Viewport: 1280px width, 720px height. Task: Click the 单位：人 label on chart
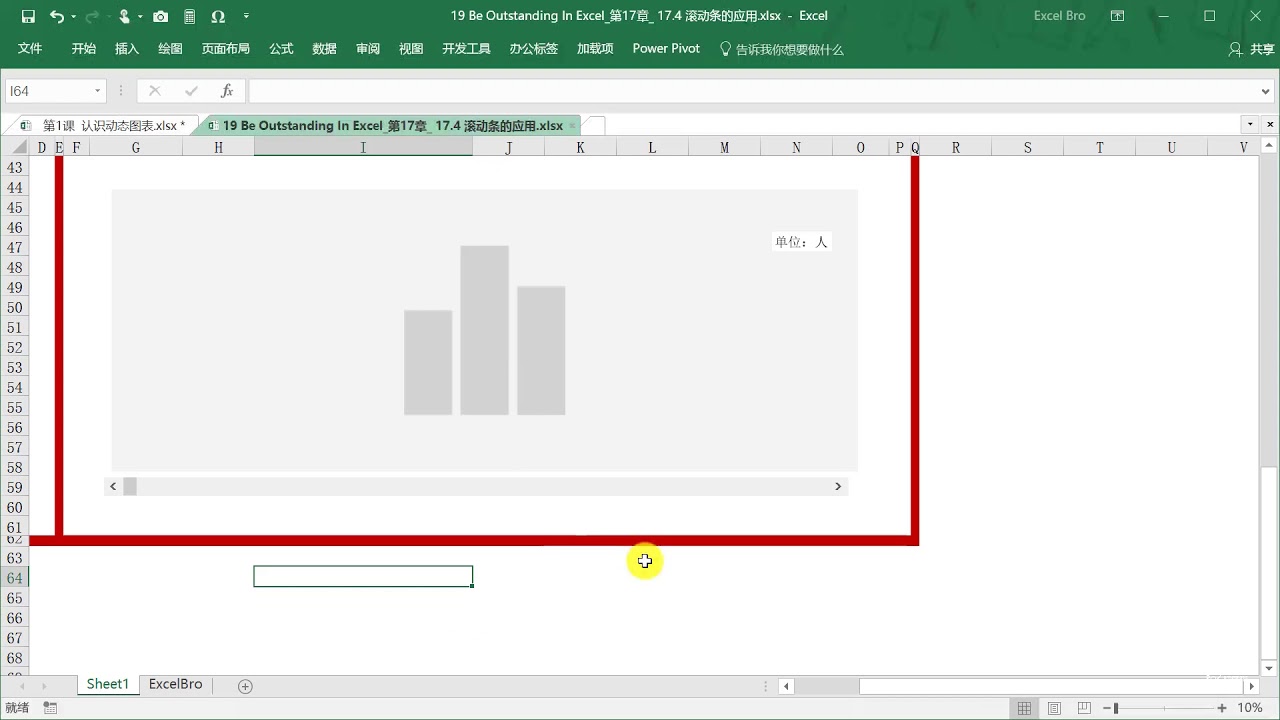801,242
